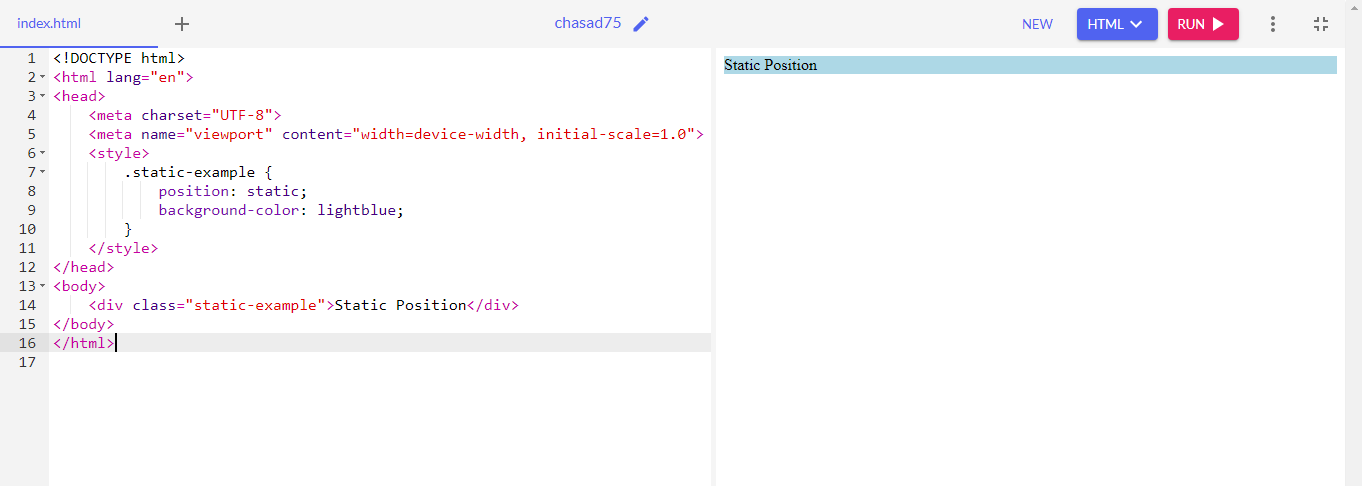
Task: Add a new file with plus icon
Action: pyautogui.click(x=182, y=24)
